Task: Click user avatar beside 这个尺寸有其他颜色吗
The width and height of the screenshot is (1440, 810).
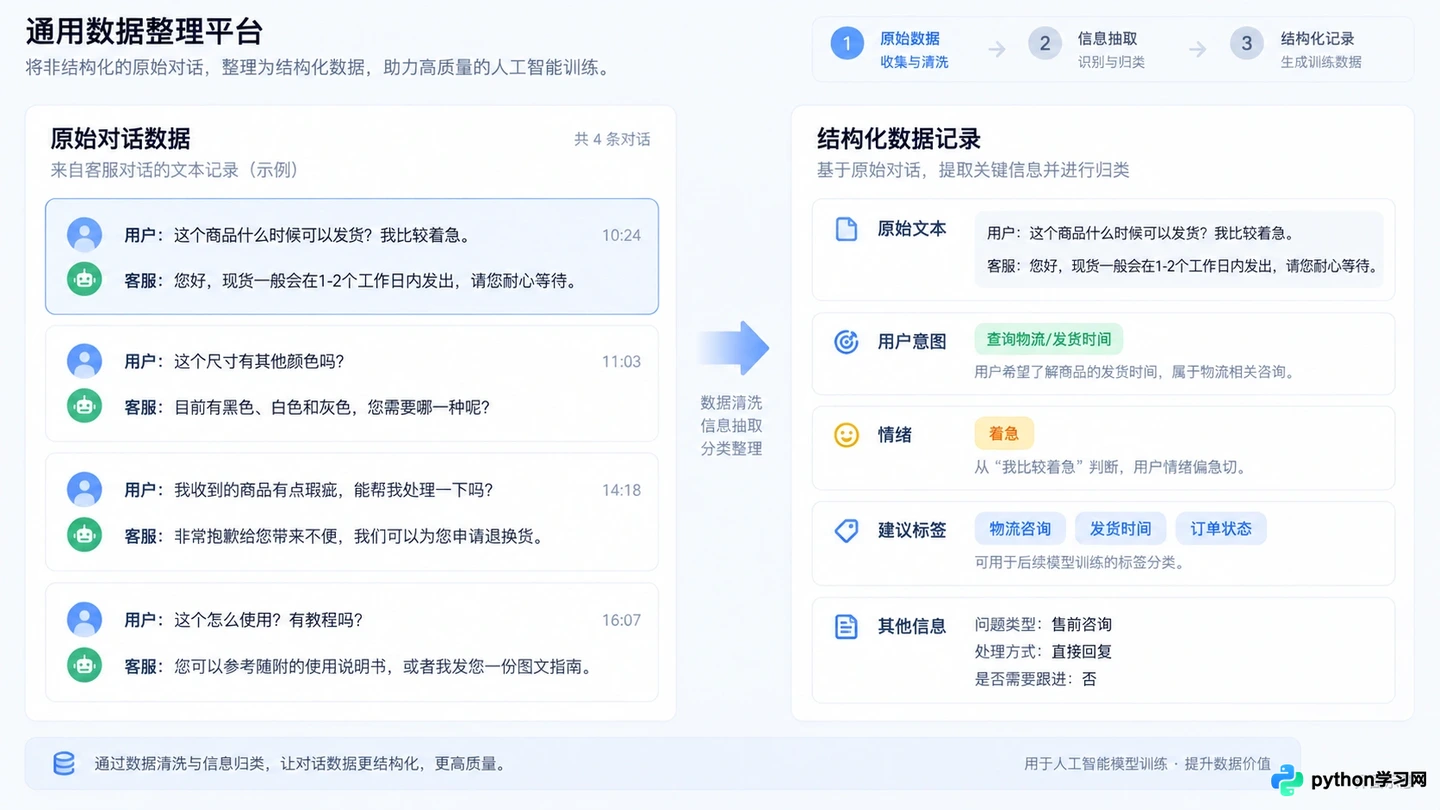Action: 85,361
